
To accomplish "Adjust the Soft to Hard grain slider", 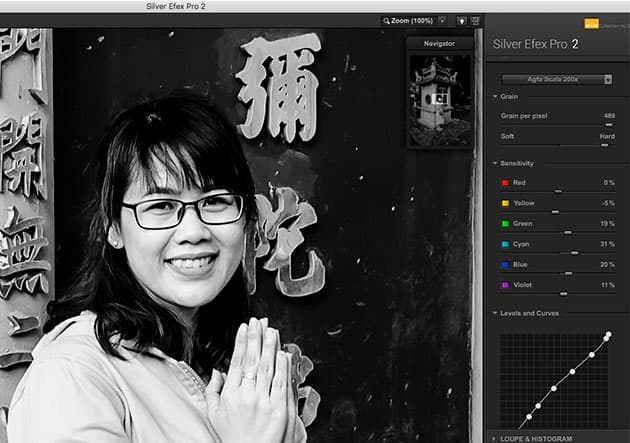I will (605, 145).
